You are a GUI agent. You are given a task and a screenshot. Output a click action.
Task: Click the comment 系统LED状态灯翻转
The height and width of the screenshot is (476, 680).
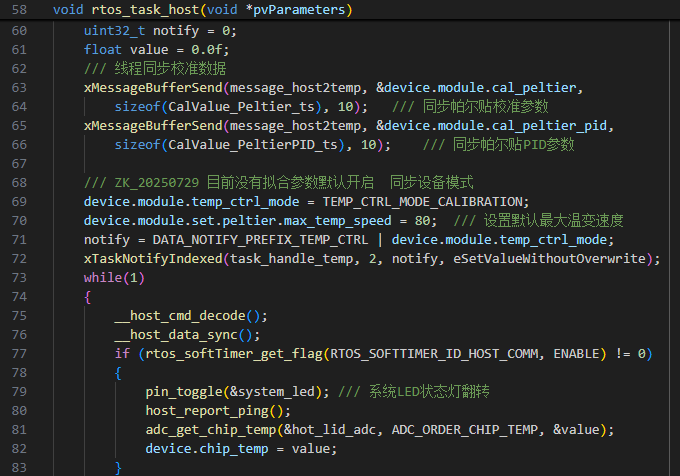tap(429, 392)
